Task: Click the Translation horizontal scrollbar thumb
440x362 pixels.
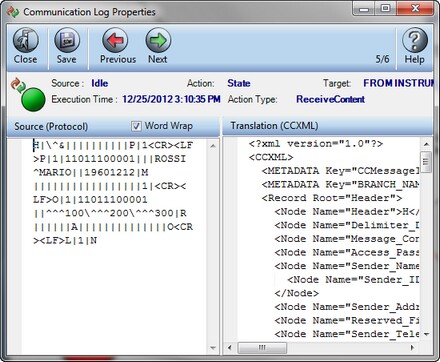Action: [x=262, y=348]
